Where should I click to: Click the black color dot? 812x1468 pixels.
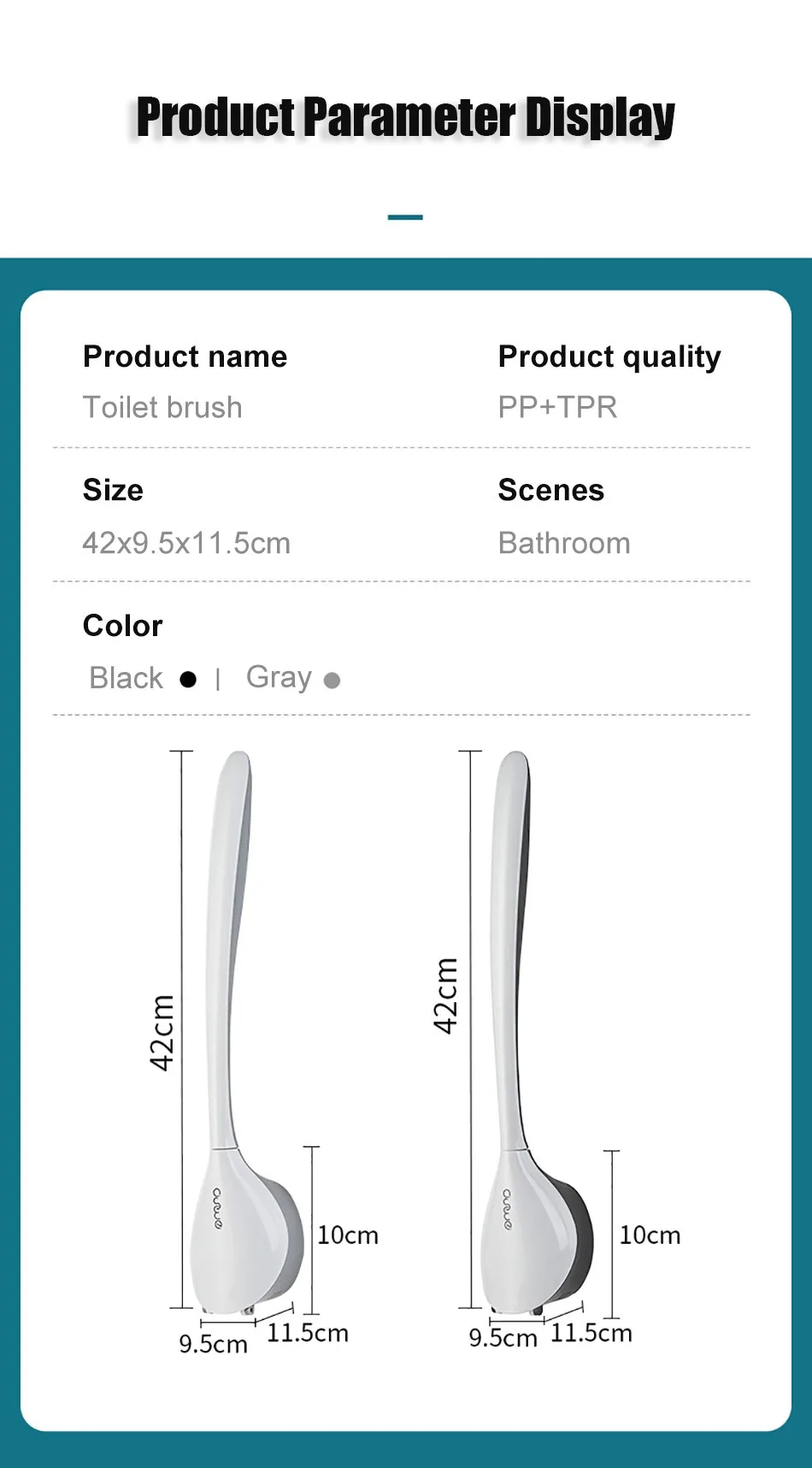pyautogui.click(x=188, y=680)
